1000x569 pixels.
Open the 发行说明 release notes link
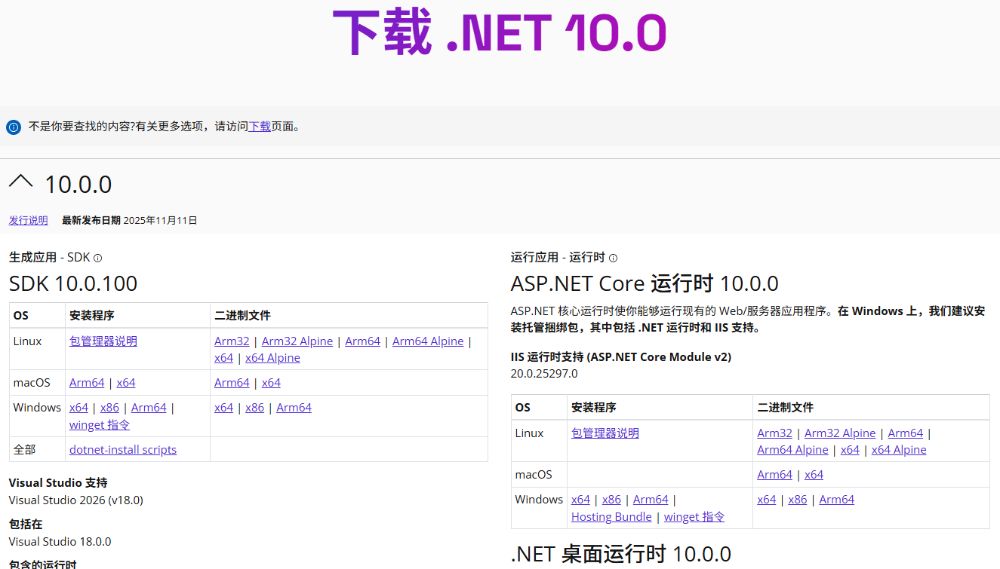[28, 220]
